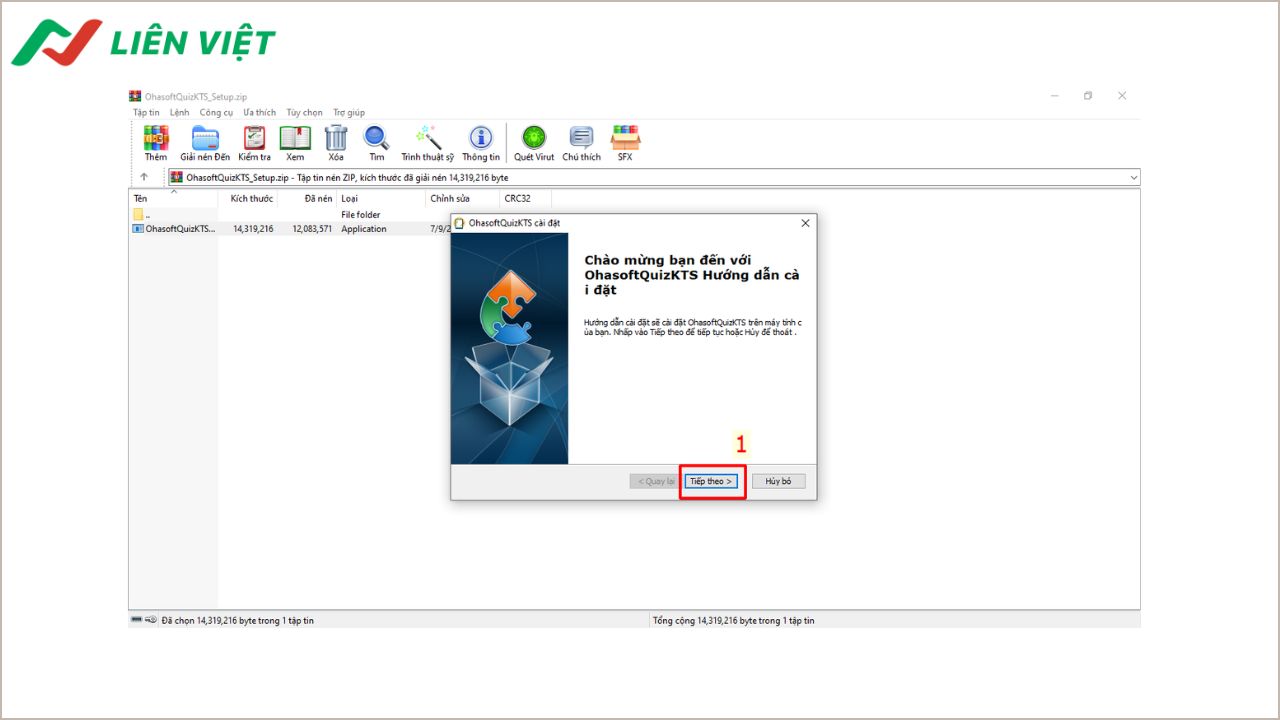Click the WinRAR title bar app icon
Screen dimensions: 1280x720
click(x=135, y=96)
